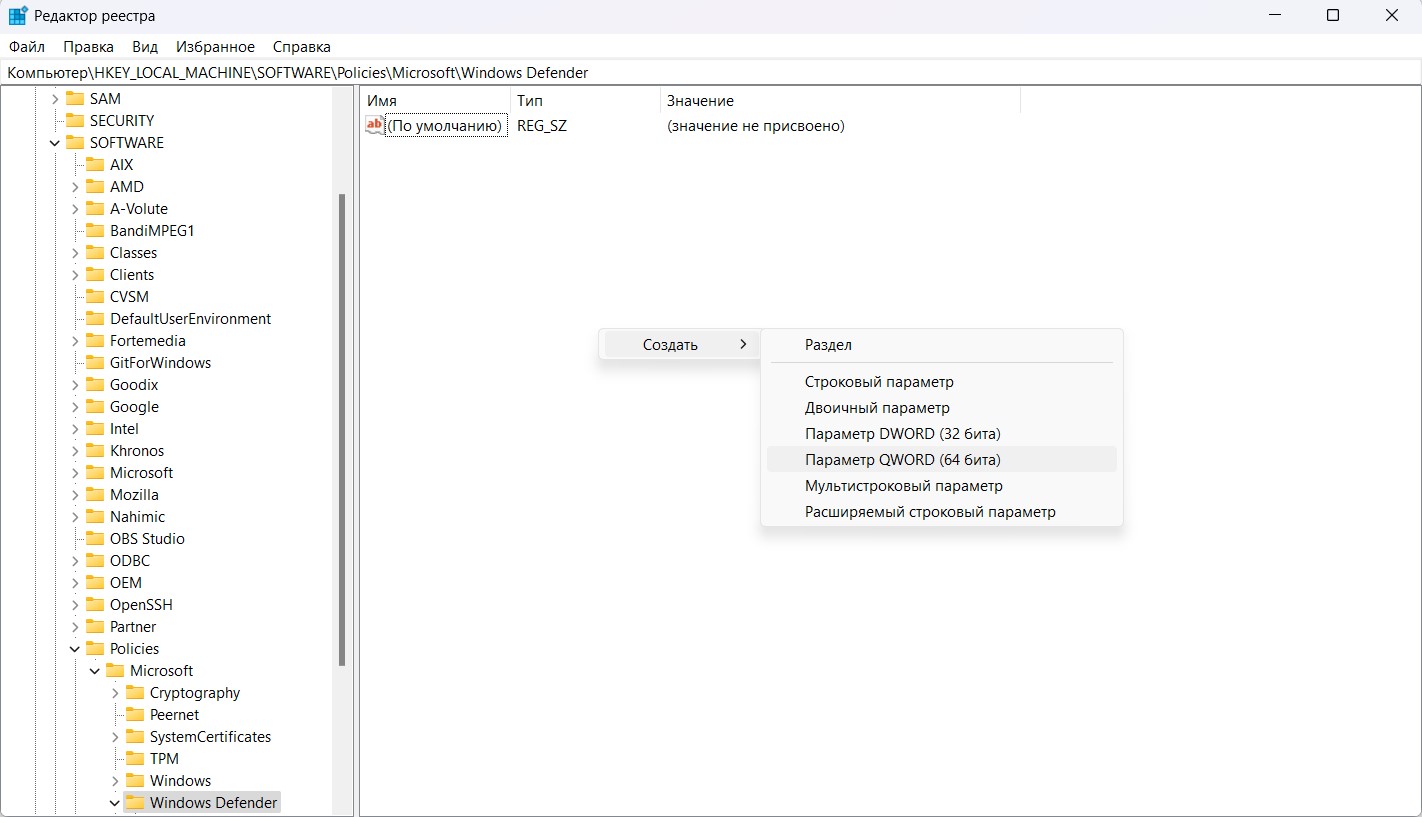Screen dimensions: 1422x817
Task: Click the Fortemedia folder icon
Action: click(x=95, y=340)
